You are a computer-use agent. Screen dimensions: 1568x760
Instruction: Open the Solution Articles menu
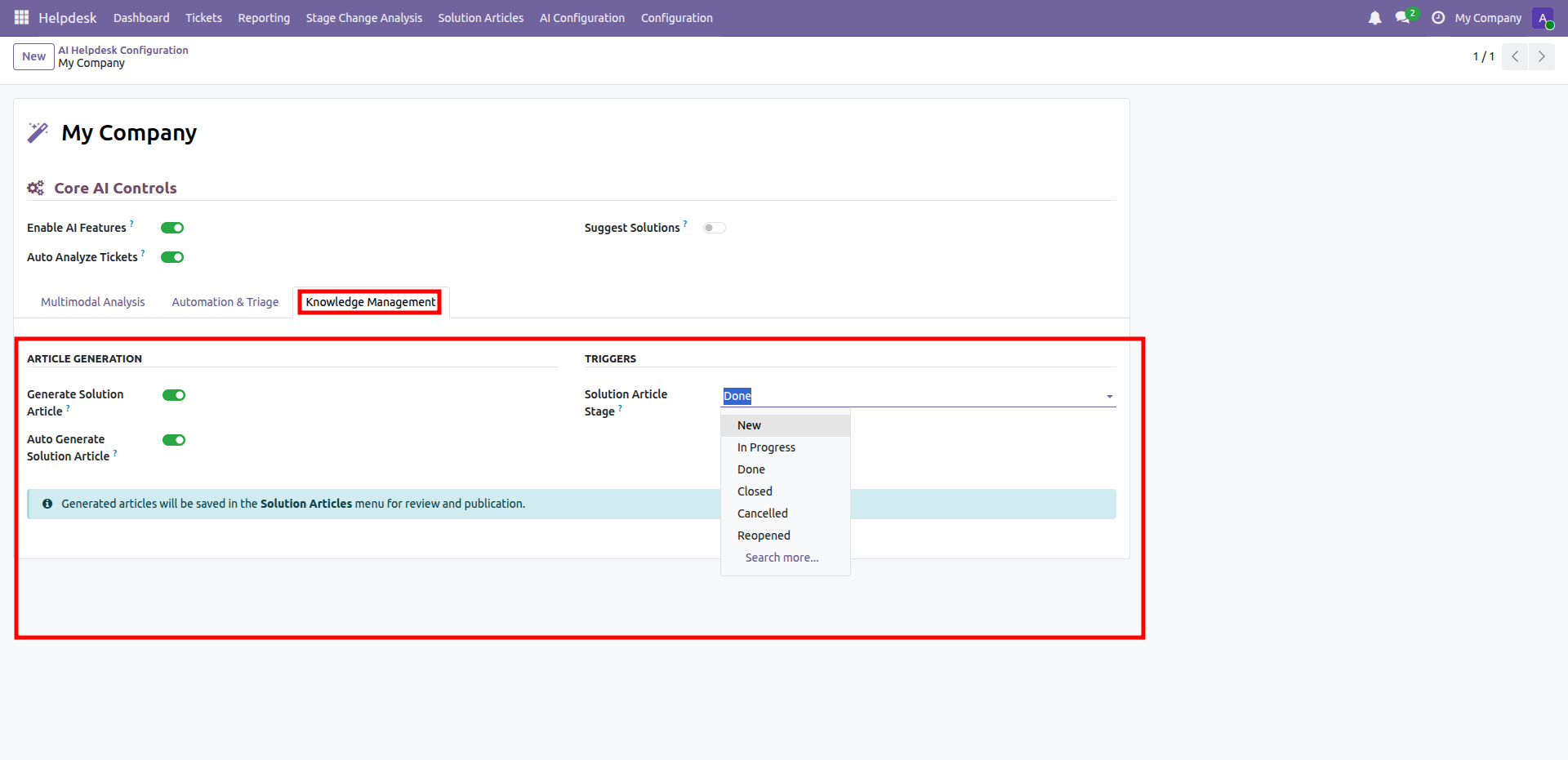[481, 18]
